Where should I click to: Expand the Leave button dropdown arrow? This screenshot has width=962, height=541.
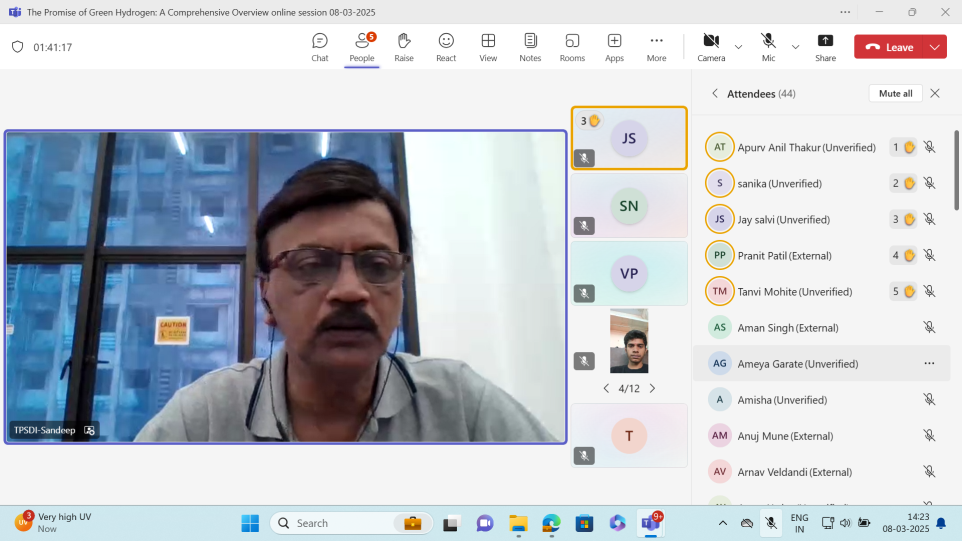click(x=935, y=47)
